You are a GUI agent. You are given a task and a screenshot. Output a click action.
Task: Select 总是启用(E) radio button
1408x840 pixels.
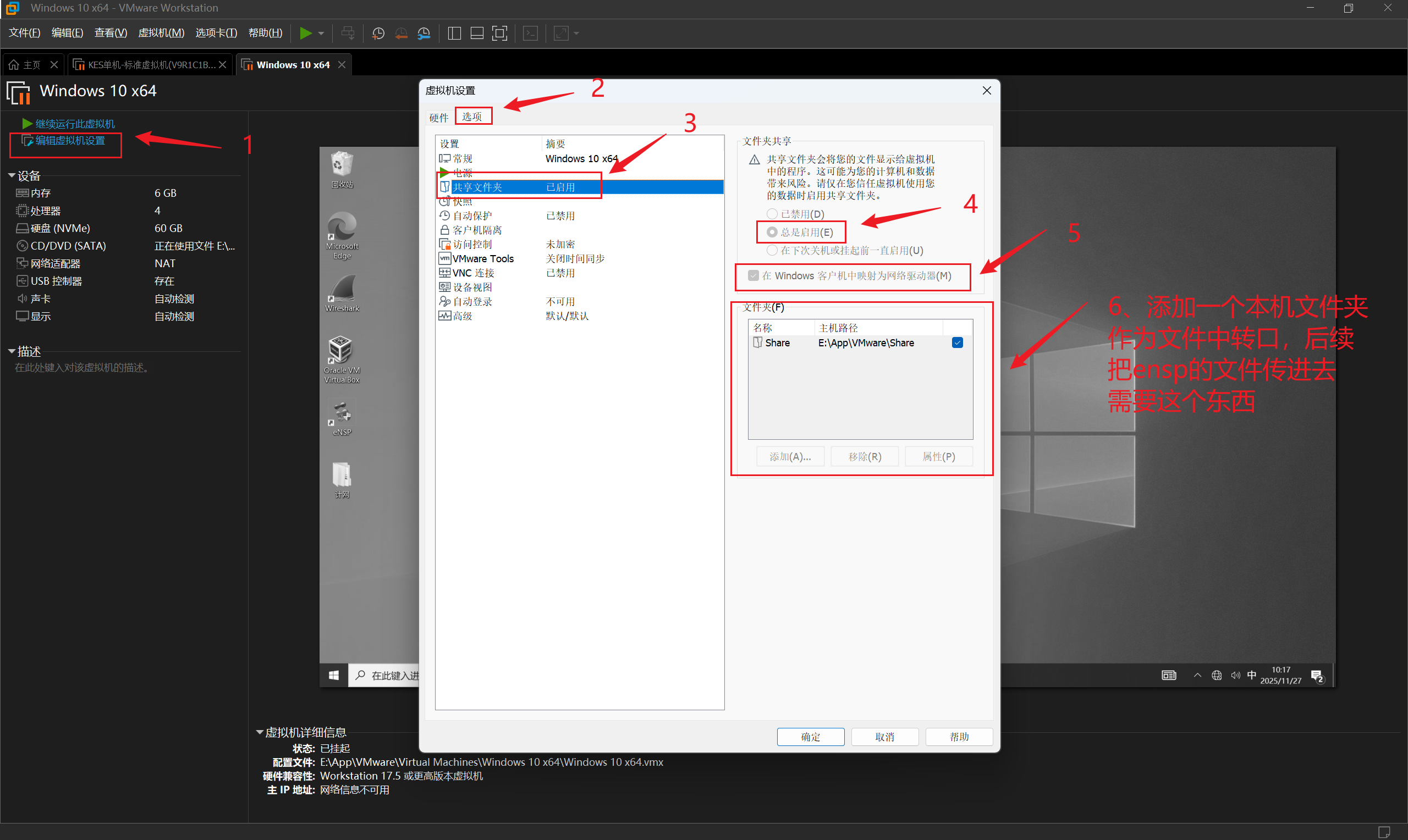(x=772, y=232)
